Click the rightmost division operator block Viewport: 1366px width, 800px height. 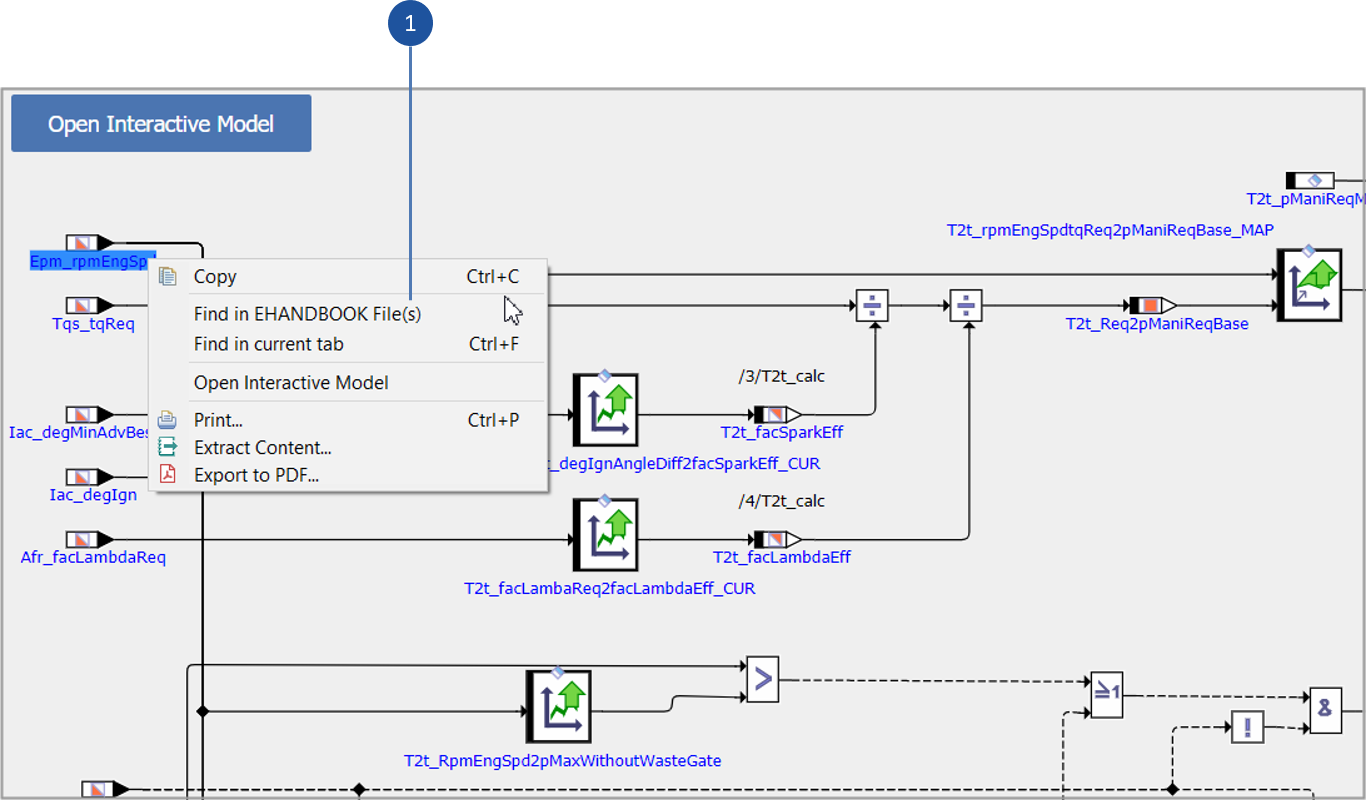click(x=965, y=305)
